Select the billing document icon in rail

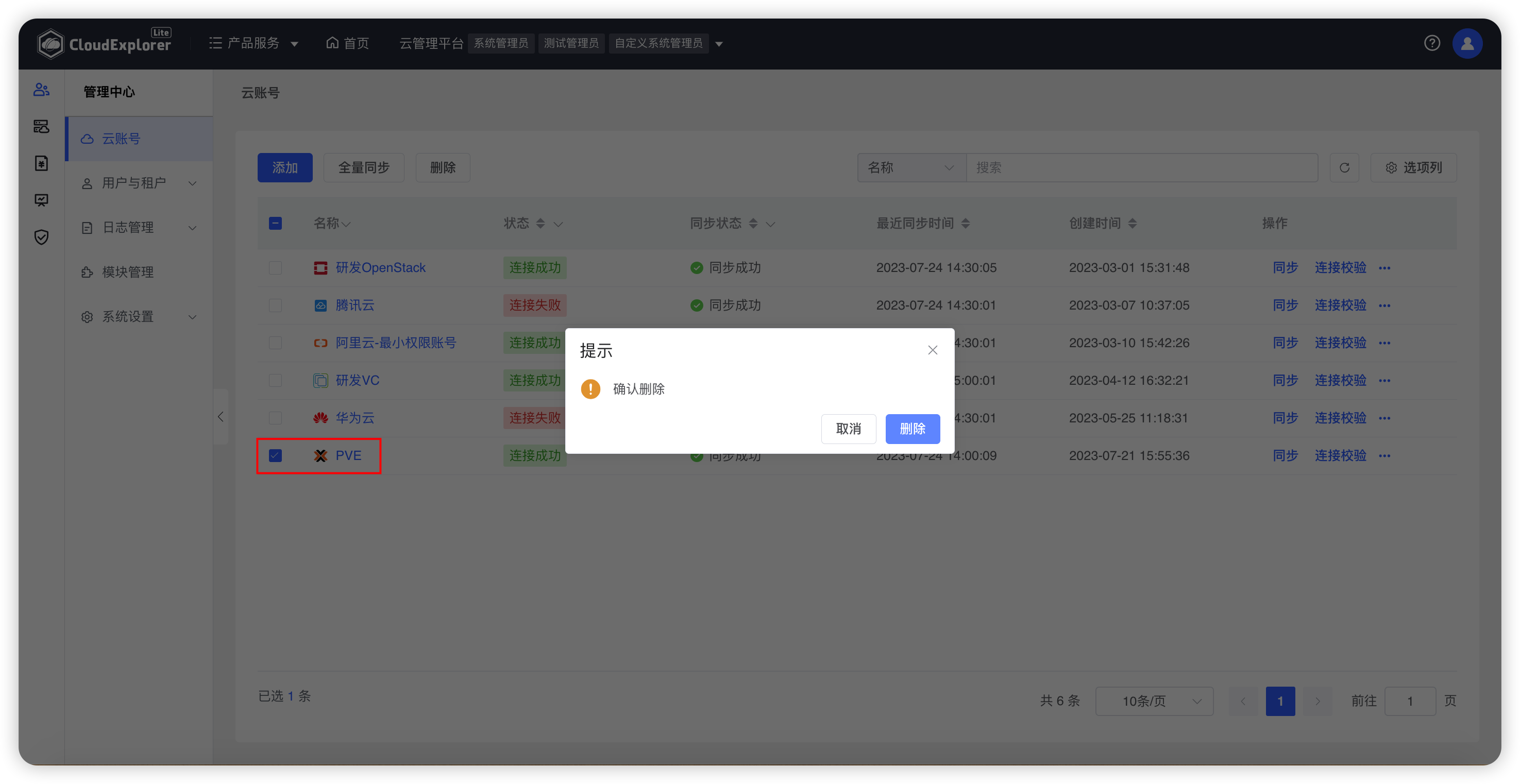[x=41, y=163]
